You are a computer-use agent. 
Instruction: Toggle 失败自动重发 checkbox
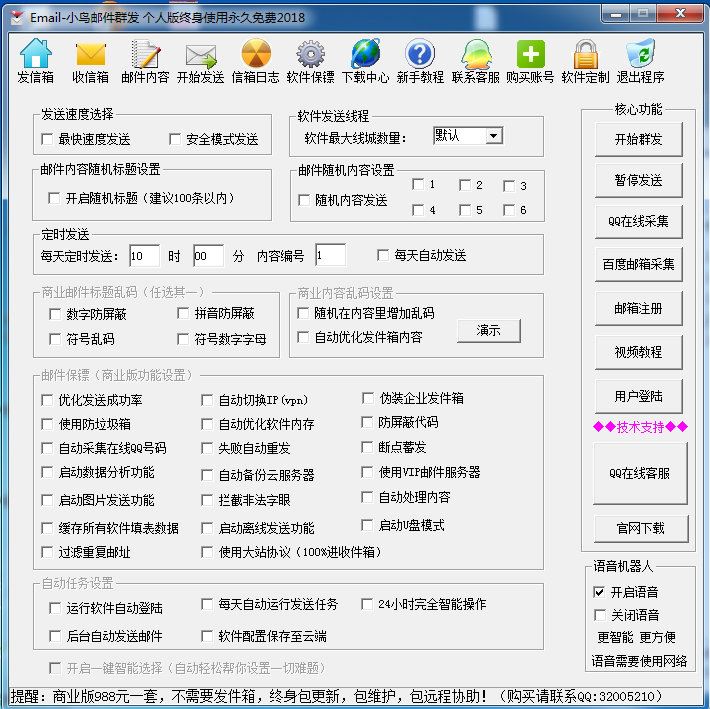(x=207, y=448)
